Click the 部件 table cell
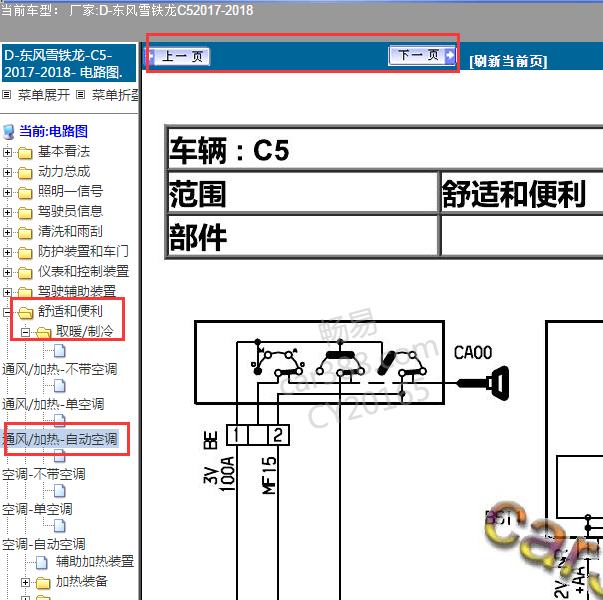 pyautogui.click(x=303, y=235)
